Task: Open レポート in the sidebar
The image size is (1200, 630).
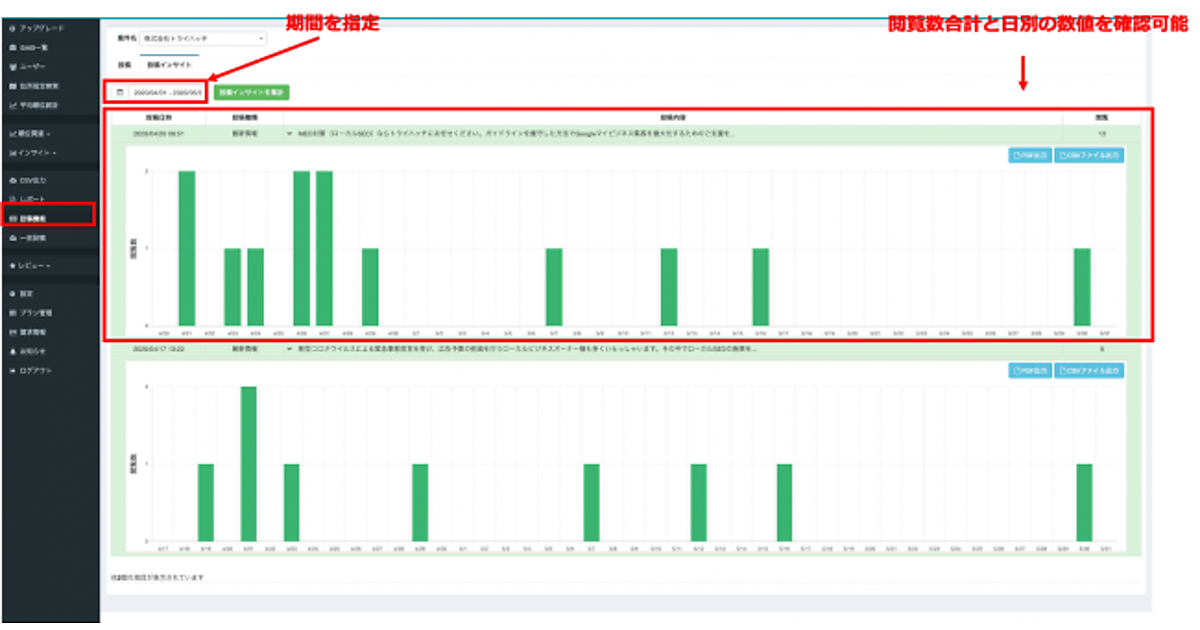Action: click(x=33, y=200)
